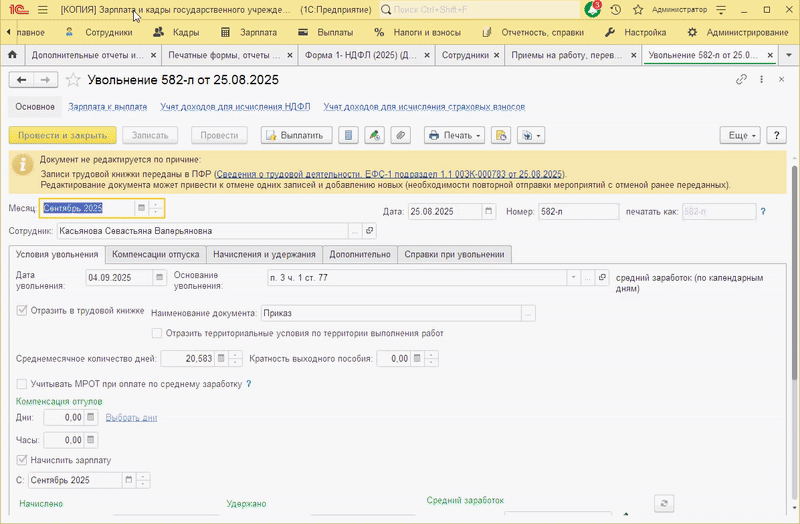Open calendar for Дата увольнения
Viewport: 800px width, 524px height.
tap(159, 278)
